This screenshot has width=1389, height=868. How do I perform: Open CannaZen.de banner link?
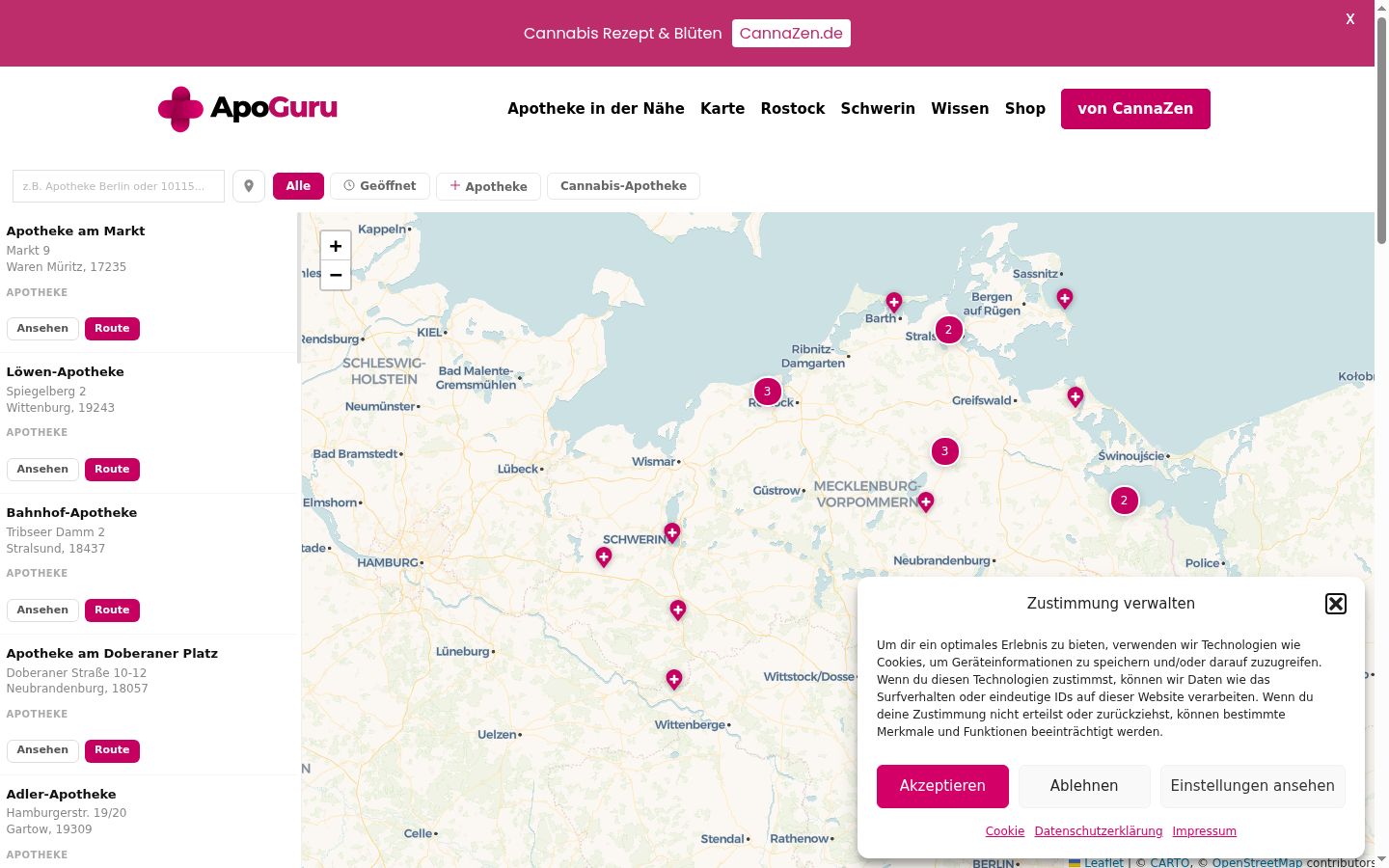pyautogui.click(x=791, y=33)
